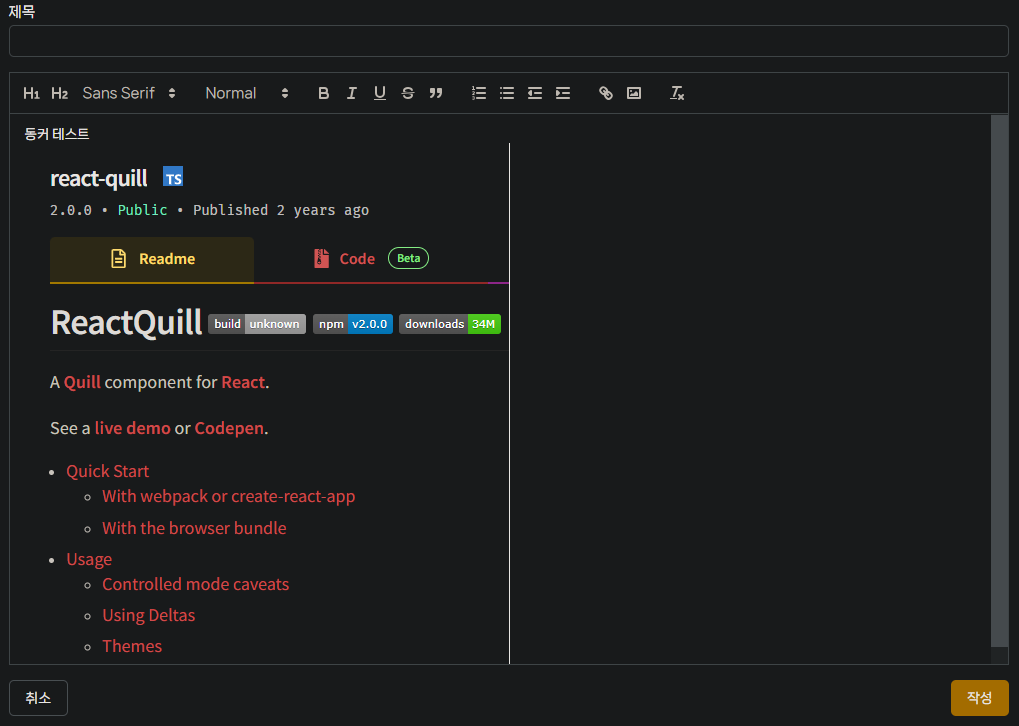Open the Usage link
This screenshot has width=1019, height=726.
(89, 560)
